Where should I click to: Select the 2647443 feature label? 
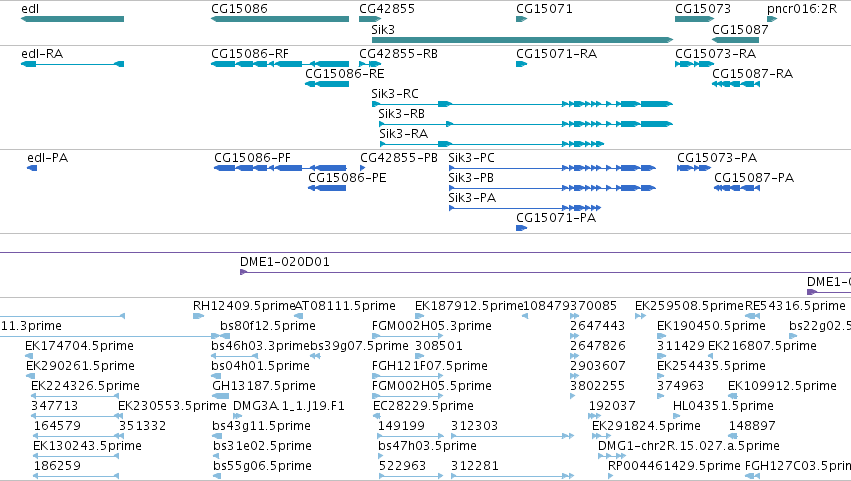click(x=598, y=326)
